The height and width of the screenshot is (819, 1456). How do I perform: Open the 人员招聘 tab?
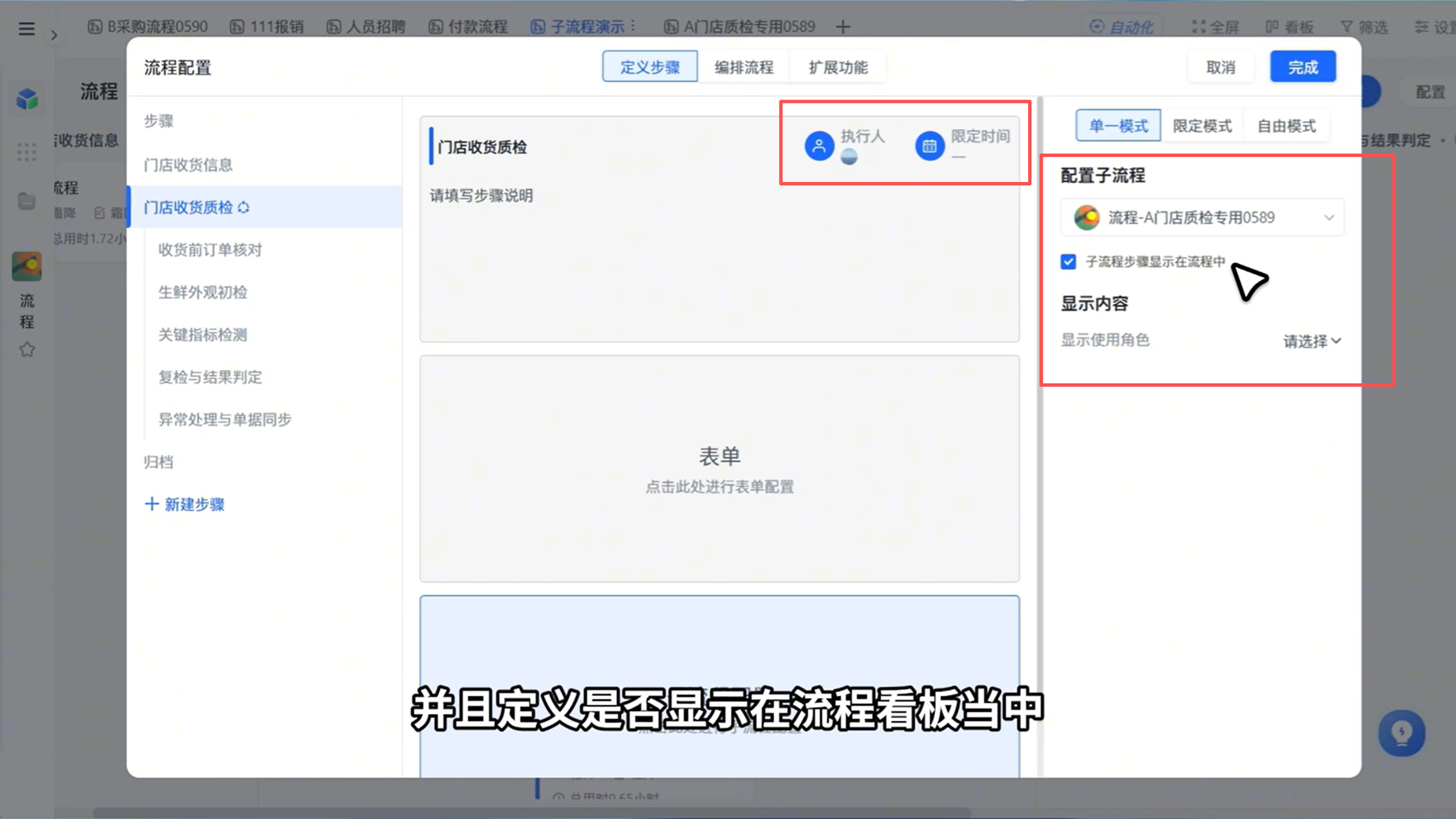click(x=366, y=27)
